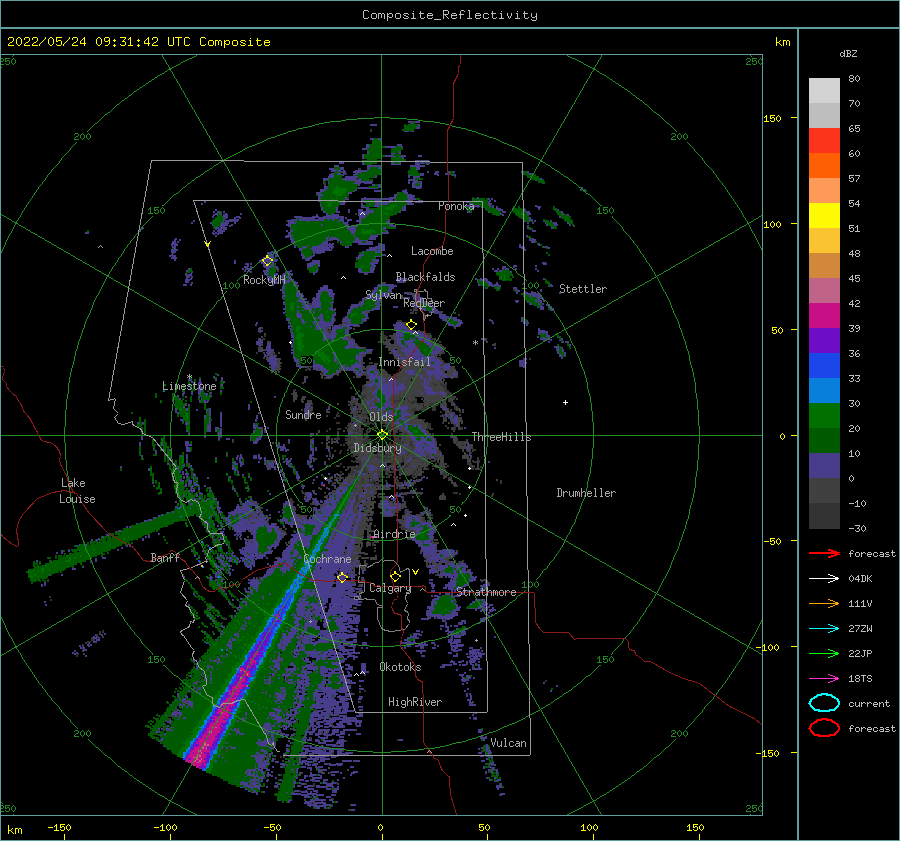Click the green 22JP arrow legend icon

click(824, 653)
